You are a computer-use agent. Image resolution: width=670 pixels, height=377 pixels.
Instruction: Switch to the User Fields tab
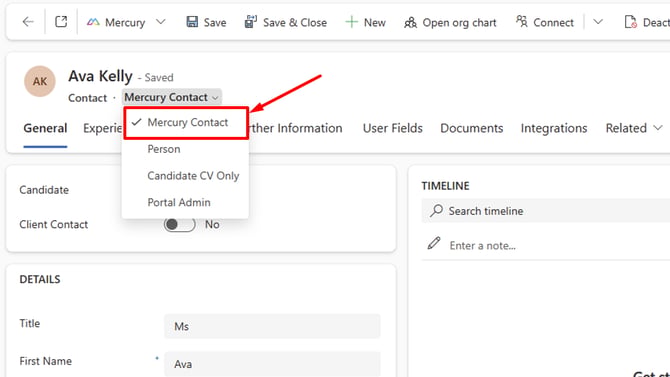[393, 128]
